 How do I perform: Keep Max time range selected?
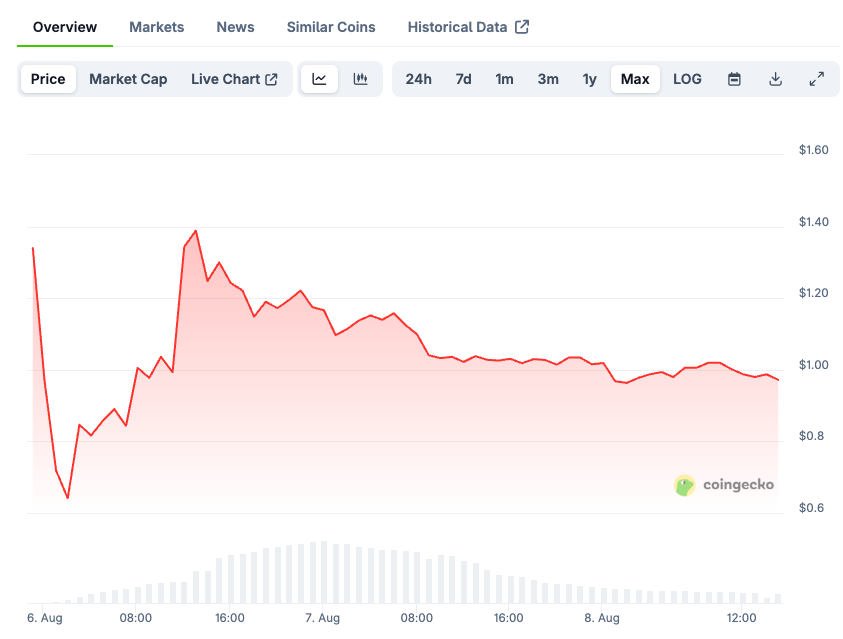pos(635,78)
